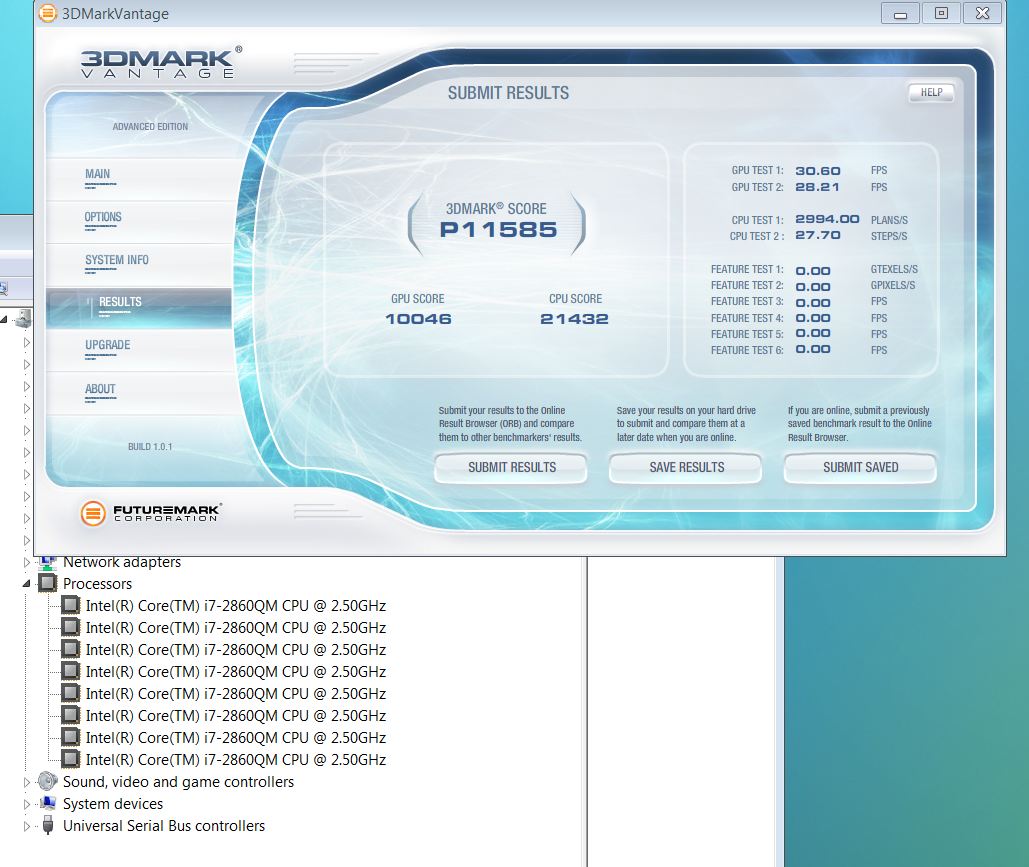Viewport: 1029px width, 867px height.
Task: Click the CPU score value 21432
Action: (574, 319)
